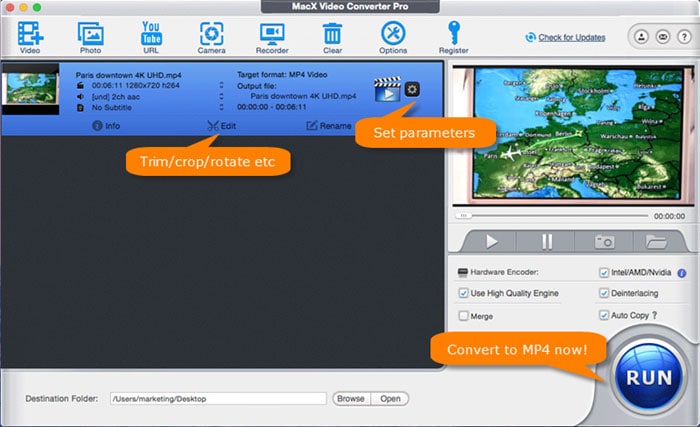Open the help question mark icon
Image resolution: width=700 pixels, height=427 pixels.
(684, 37)
